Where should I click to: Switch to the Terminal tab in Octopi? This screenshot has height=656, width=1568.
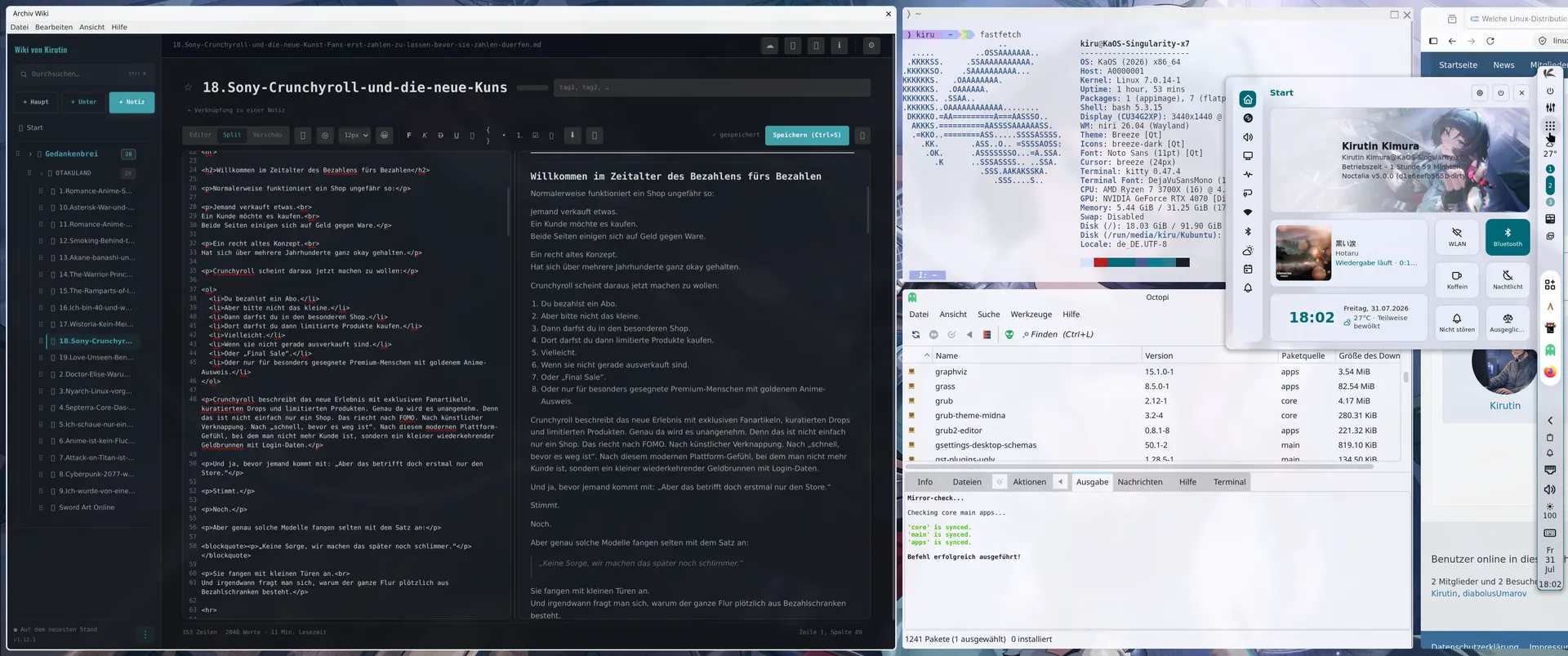coord(1229,482)
